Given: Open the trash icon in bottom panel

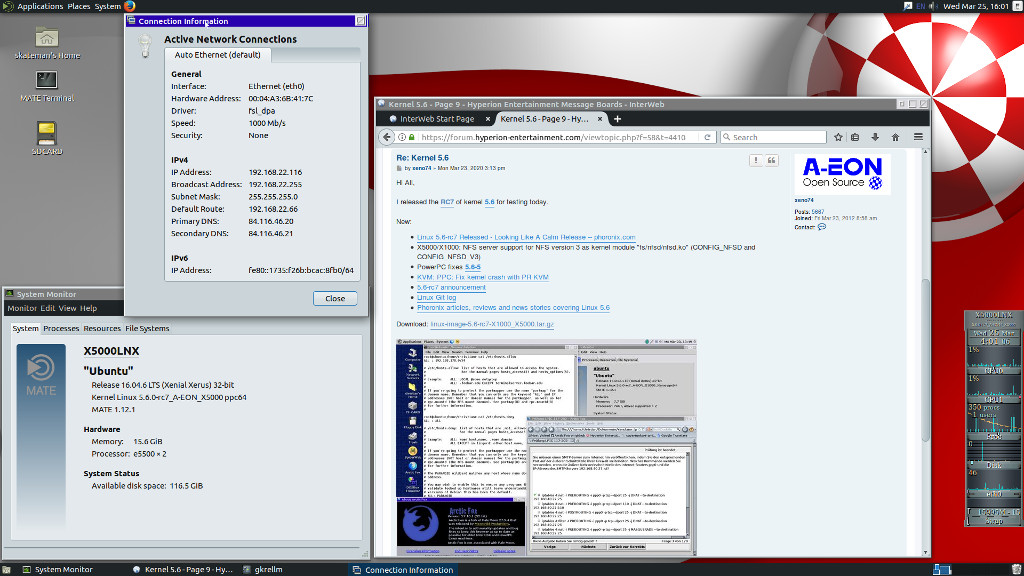Looking at the screenshot, I should [x=1016, y=569].
